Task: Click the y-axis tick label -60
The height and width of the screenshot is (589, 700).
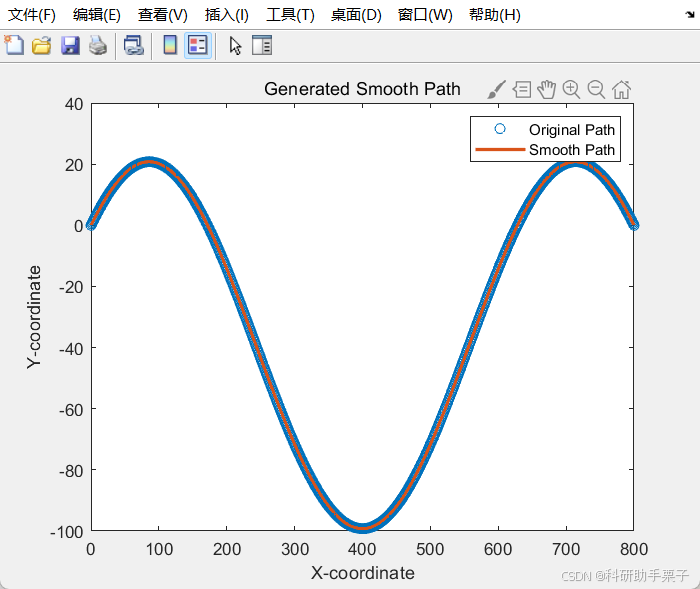Action: click(x=71, y=409)
